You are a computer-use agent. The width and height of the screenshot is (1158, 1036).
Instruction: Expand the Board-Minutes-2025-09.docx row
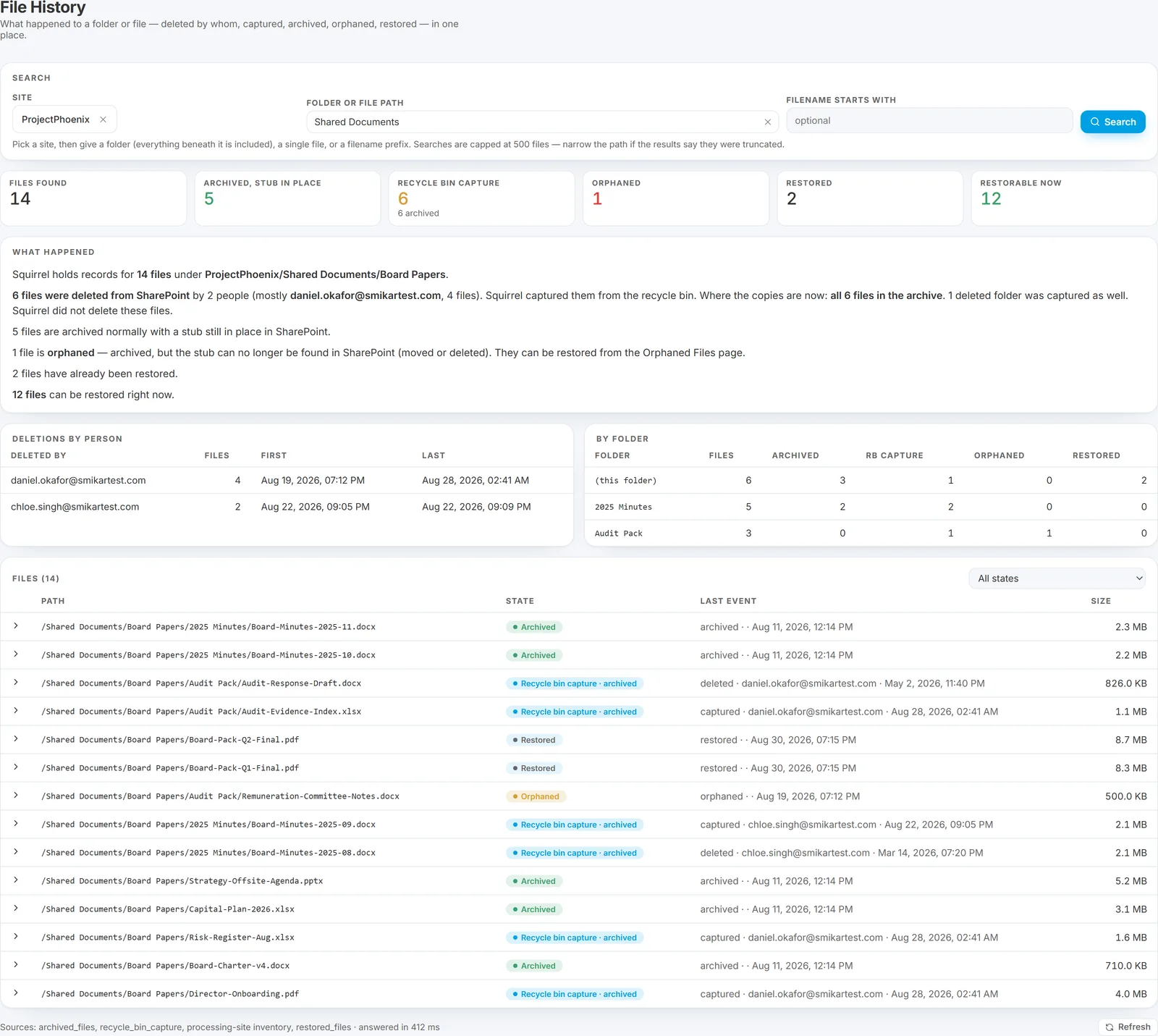16,824
